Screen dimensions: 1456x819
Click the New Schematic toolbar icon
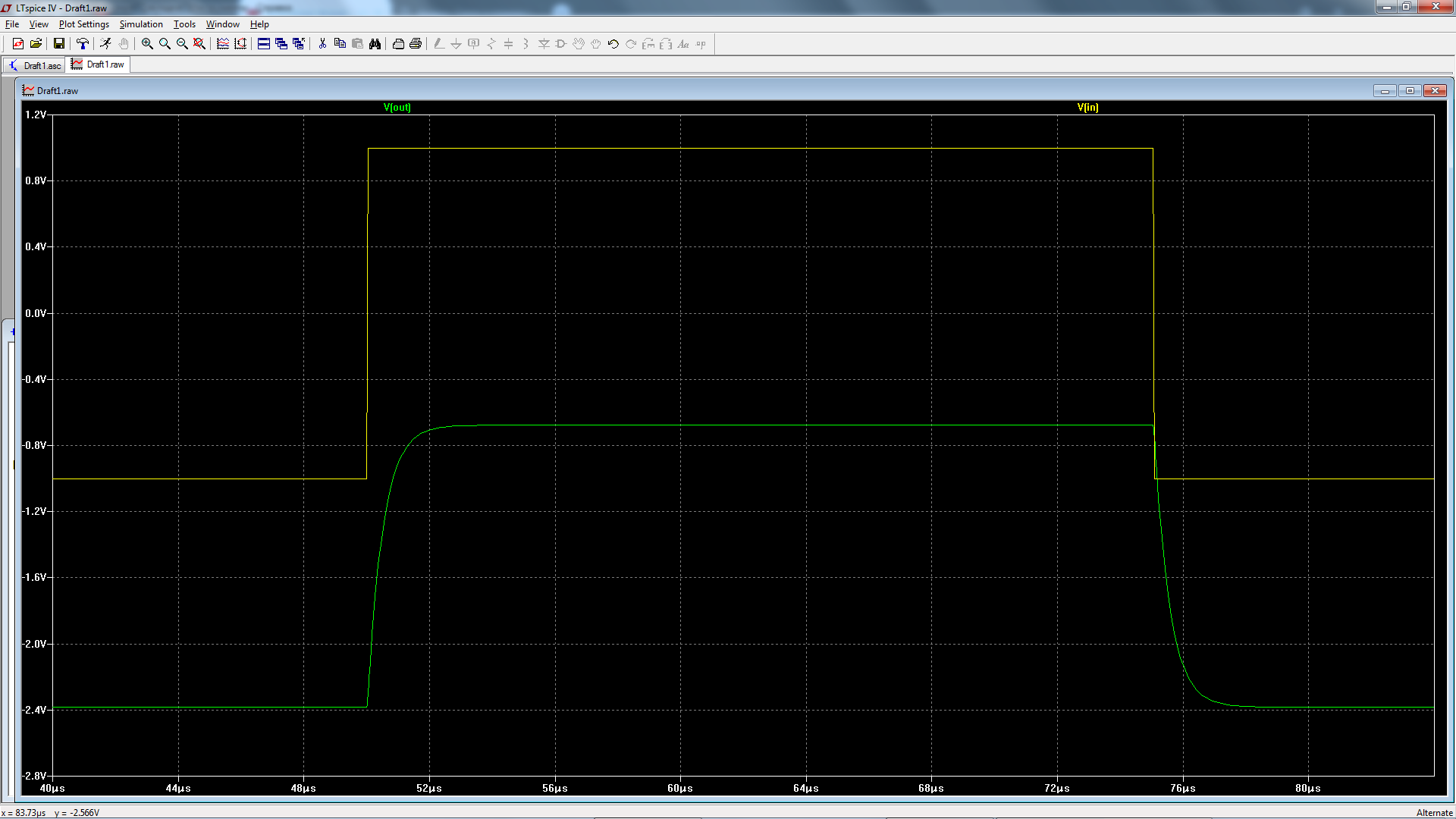pyautogui.click(x=17, y=44)
